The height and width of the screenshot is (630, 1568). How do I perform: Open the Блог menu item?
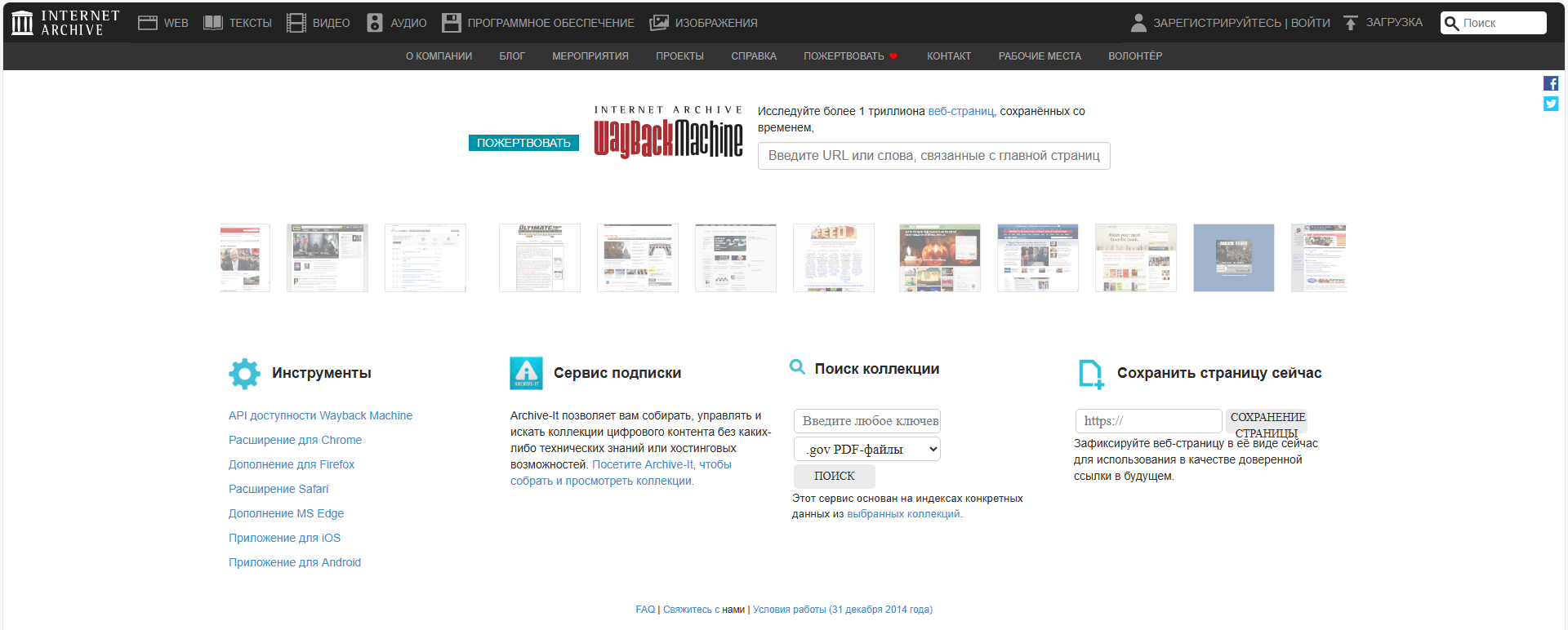pyautogui.click(x=512, y=56)
